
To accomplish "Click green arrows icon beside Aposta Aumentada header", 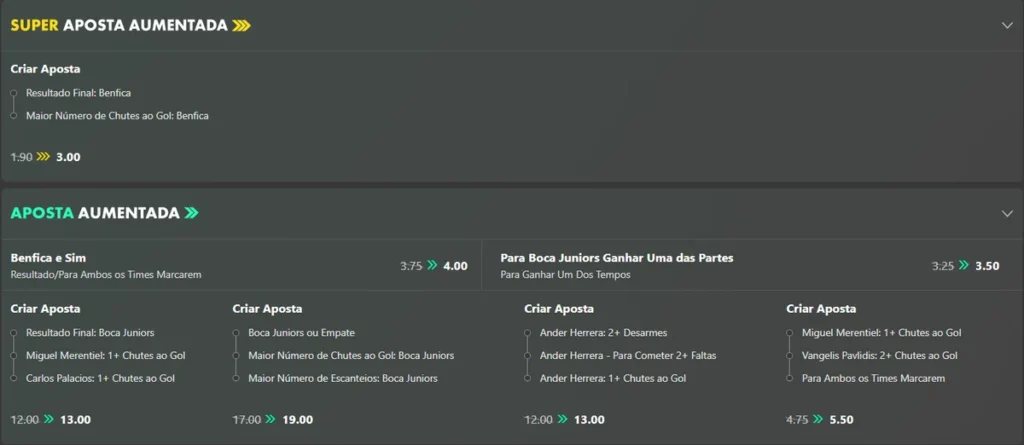I will pyautogui.click(x=191, y=213).
